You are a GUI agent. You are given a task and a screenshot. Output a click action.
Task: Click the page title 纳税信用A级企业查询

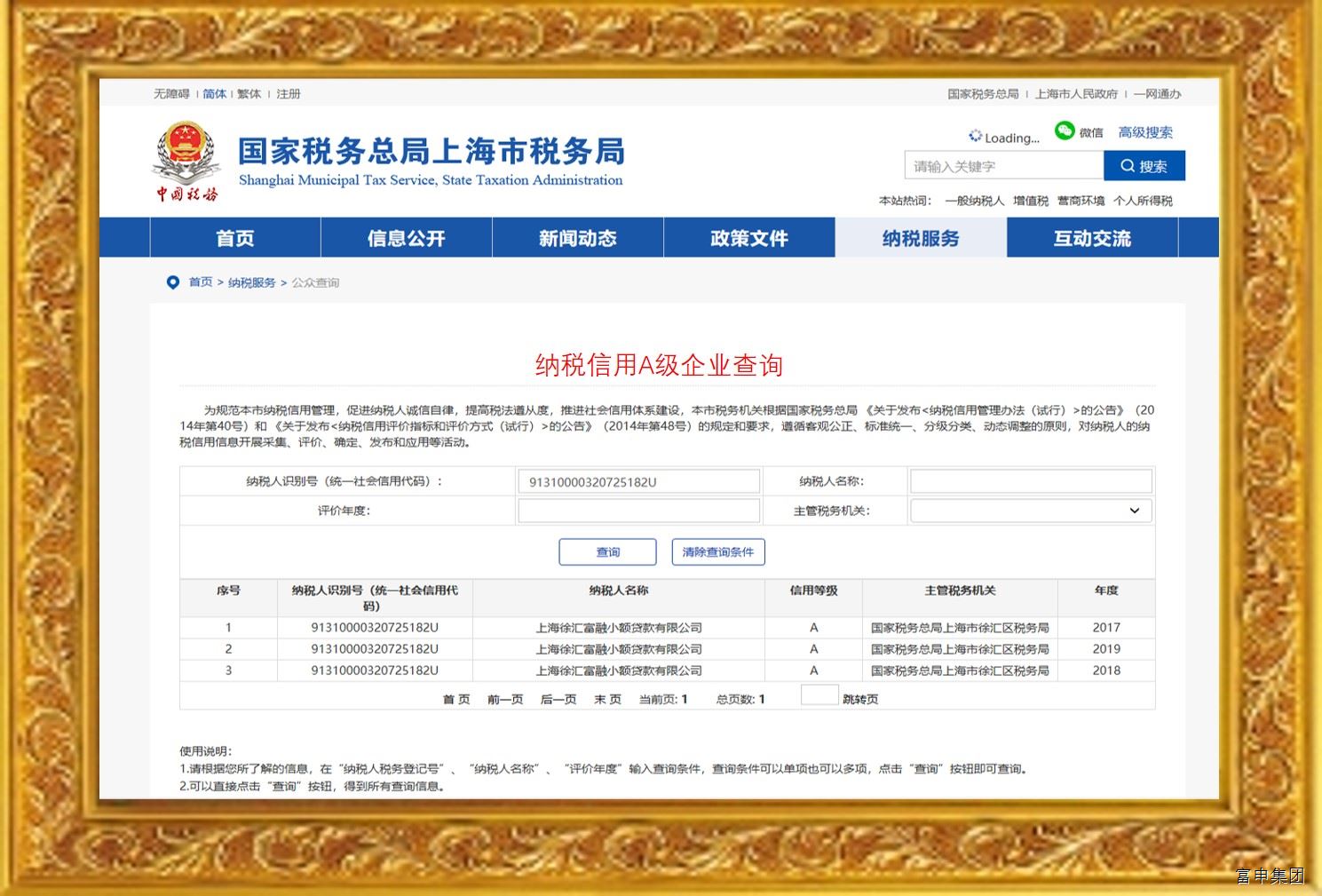tap(659, 365)
